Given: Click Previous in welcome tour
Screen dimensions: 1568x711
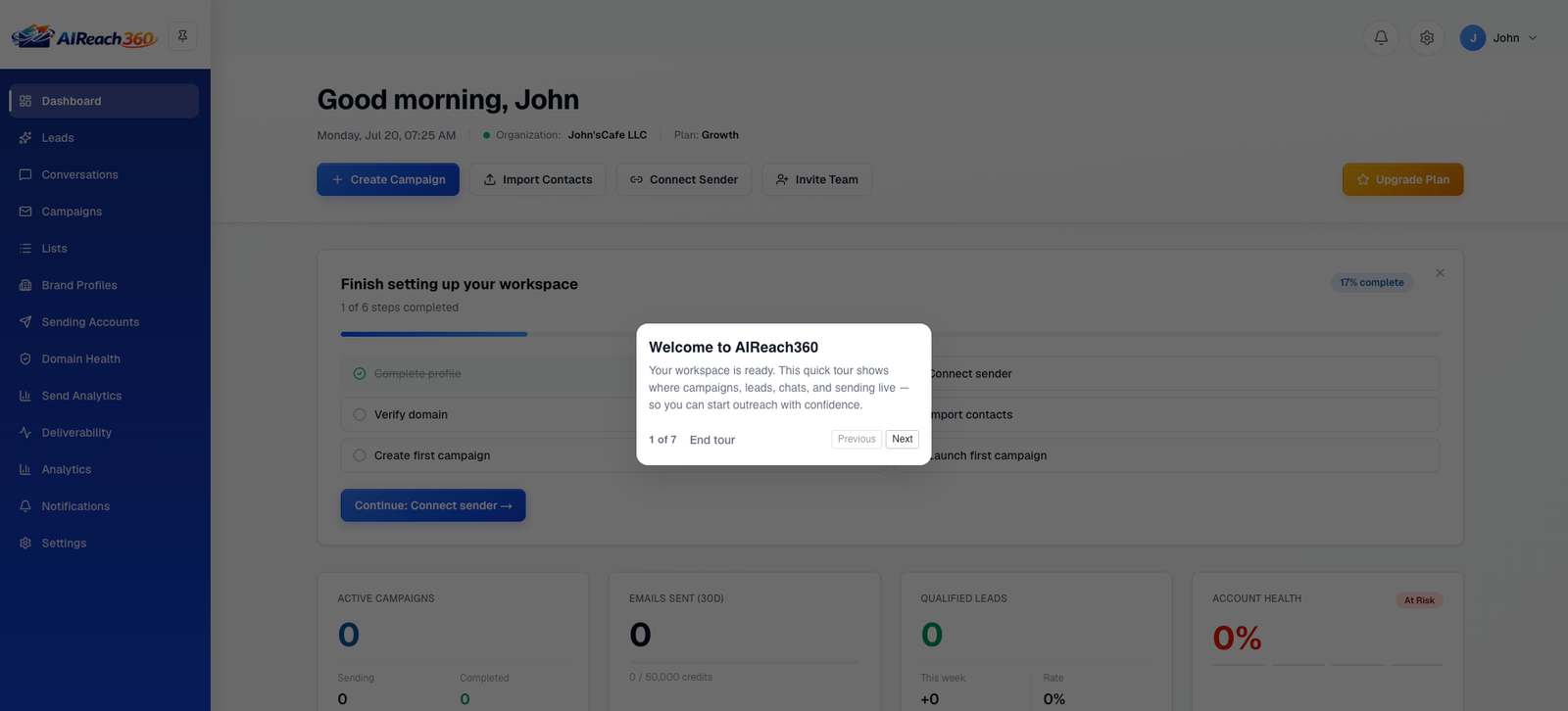Looking at the screenshot, I should 857,439.
